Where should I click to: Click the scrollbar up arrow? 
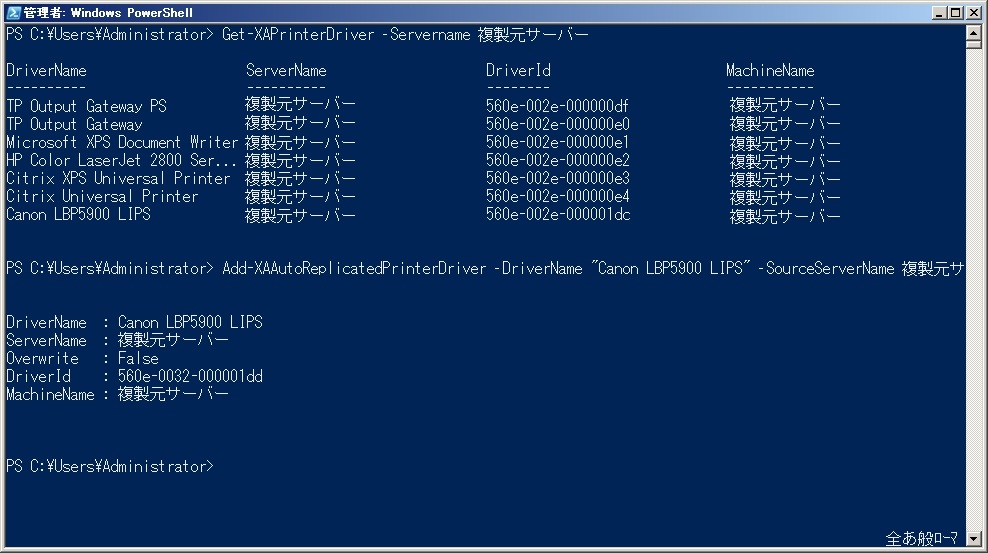(x=975, y=32)
